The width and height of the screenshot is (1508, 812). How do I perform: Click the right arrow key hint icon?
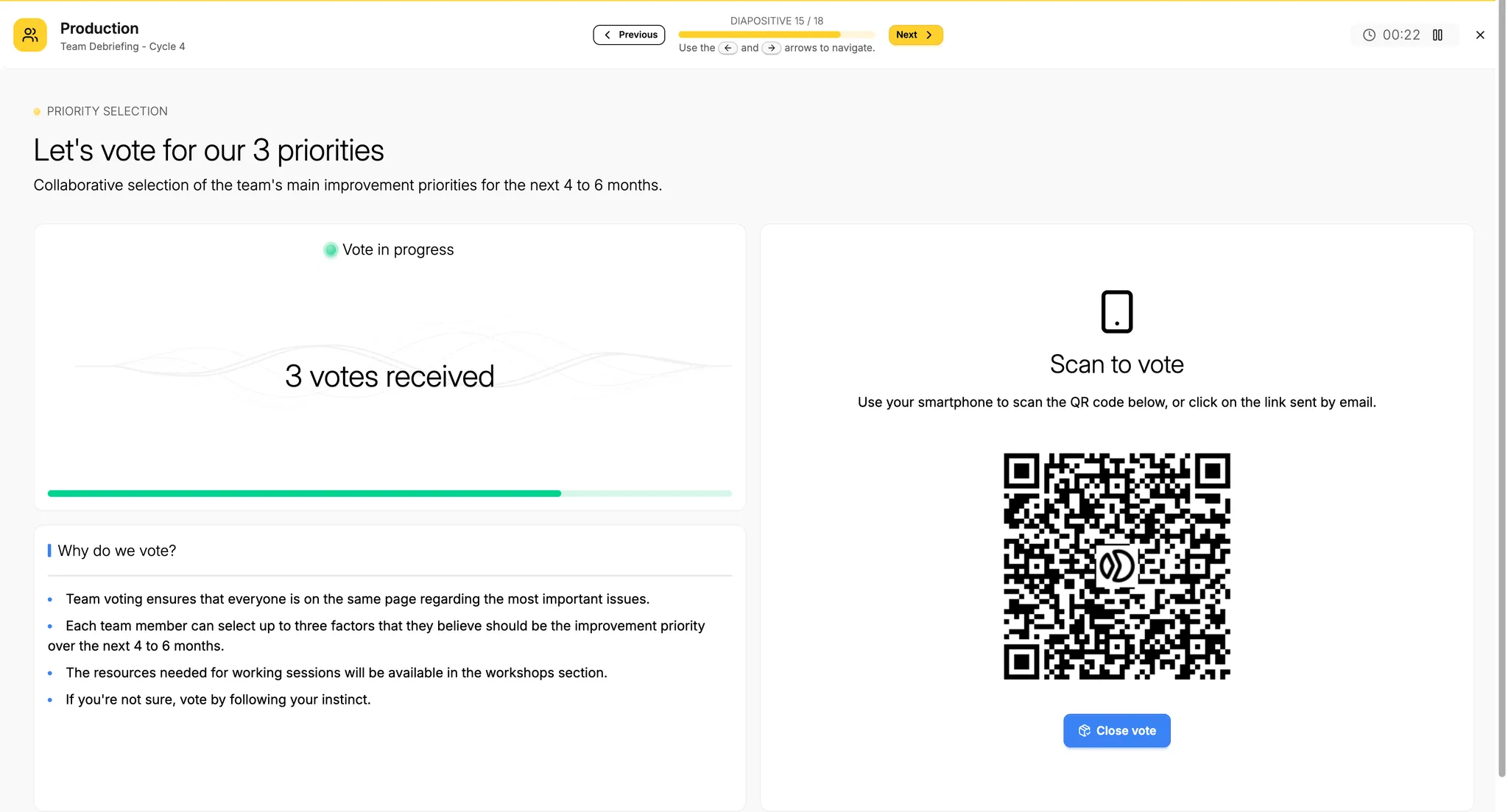[771, 48]
